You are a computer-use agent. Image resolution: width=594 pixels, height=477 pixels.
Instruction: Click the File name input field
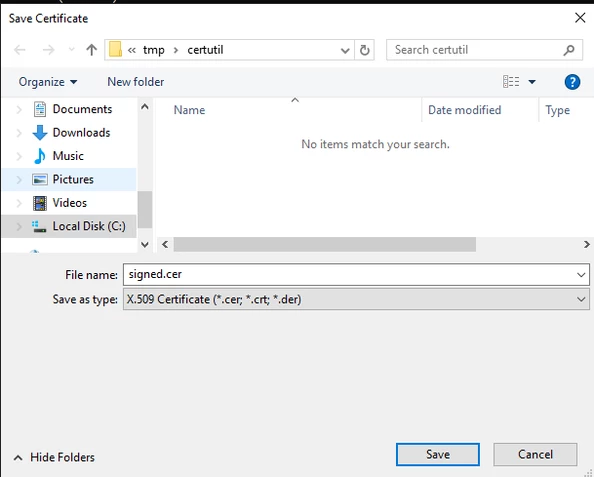[349, 275]
